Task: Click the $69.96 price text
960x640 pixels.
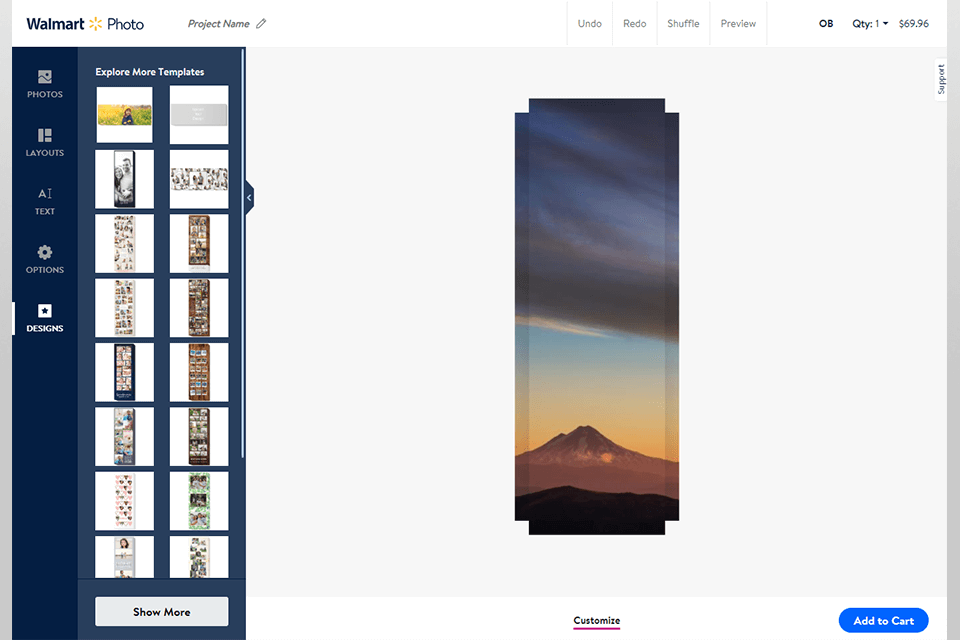Action: click(913, 23)
